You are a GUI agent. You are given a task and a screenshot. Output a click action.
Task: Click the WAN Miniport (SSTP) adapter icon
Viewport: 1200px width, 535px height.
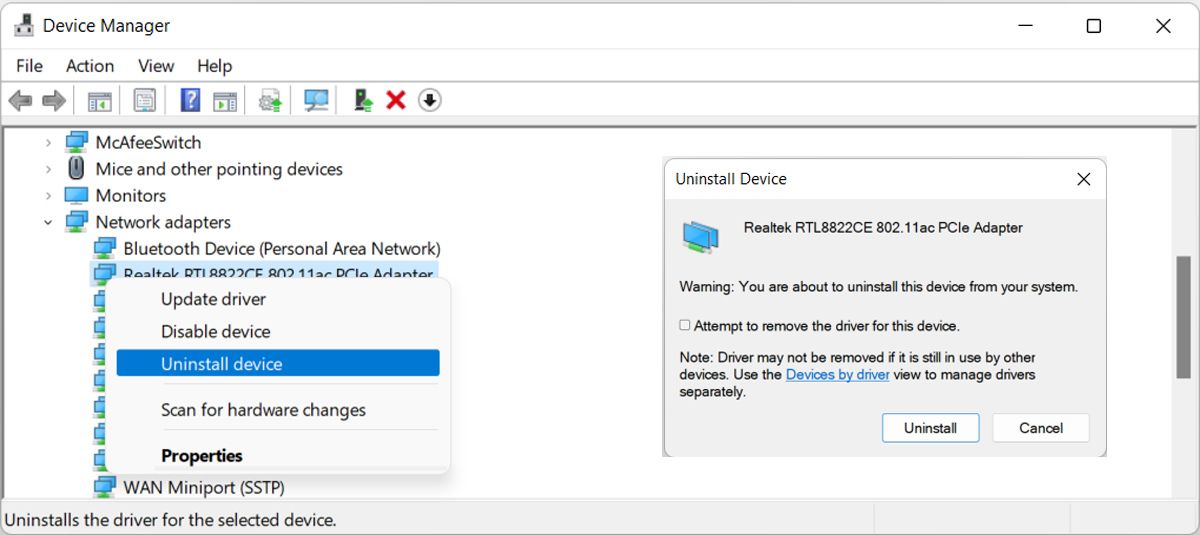click(x=104, y=487)
